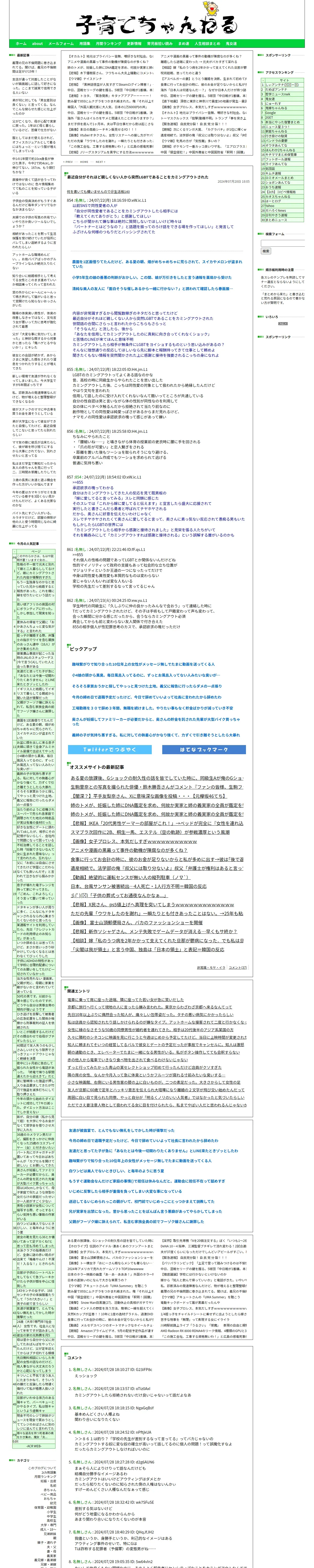Go to PREV article link

point(69,162)
